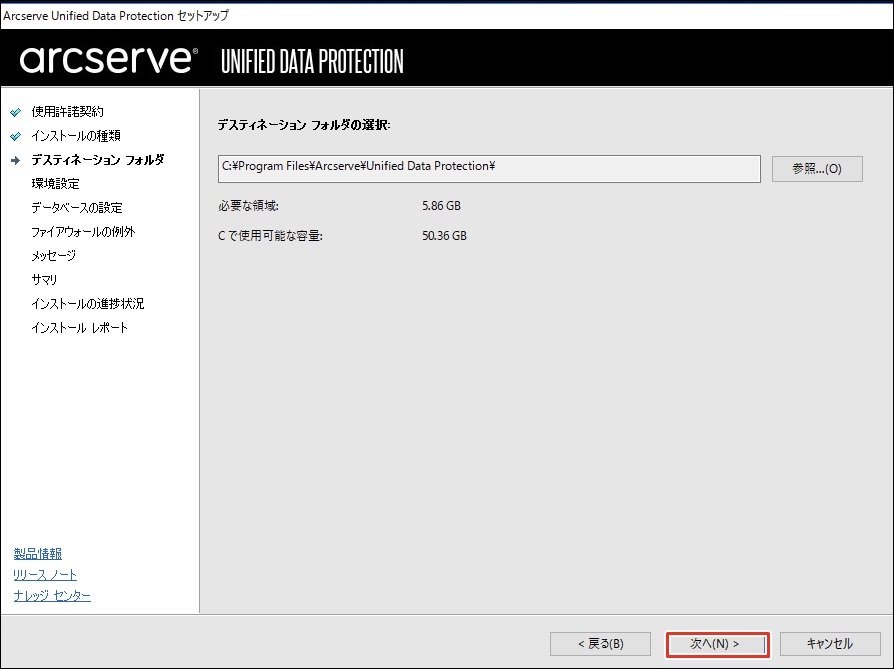Select the インストール レポート step
Viewport: 894px width, 669px height.
(x=80, y=327)
